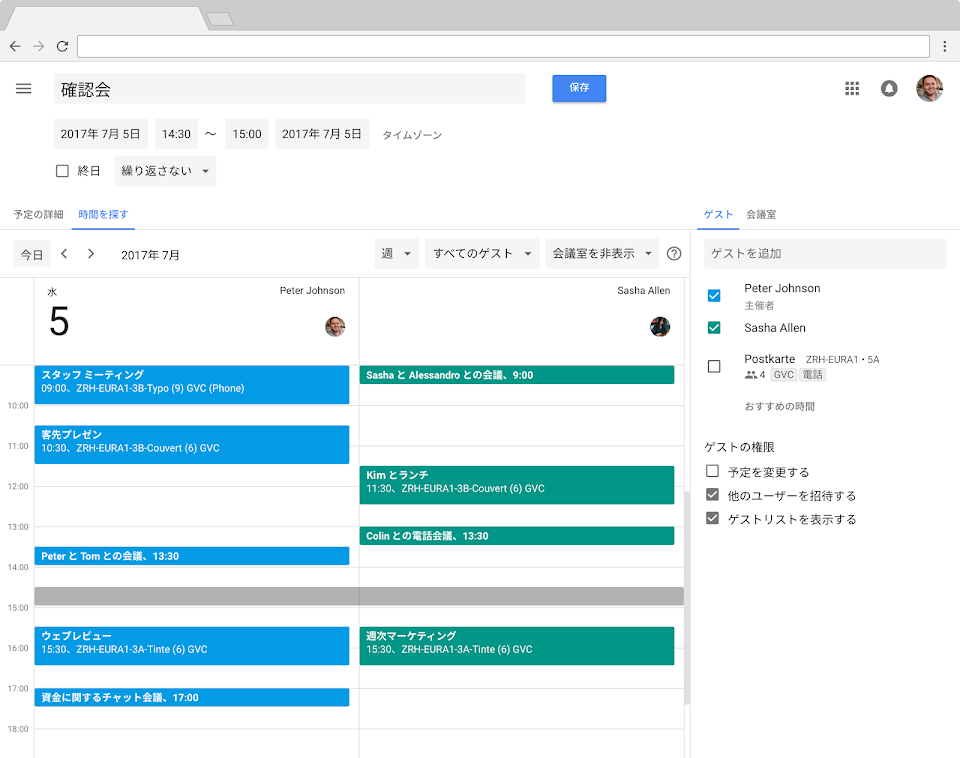Image resolution: width=960 pixels, height=758 pixels.
Task: Open the Colin との電話会議 event
Action: (x=517, y=536)
